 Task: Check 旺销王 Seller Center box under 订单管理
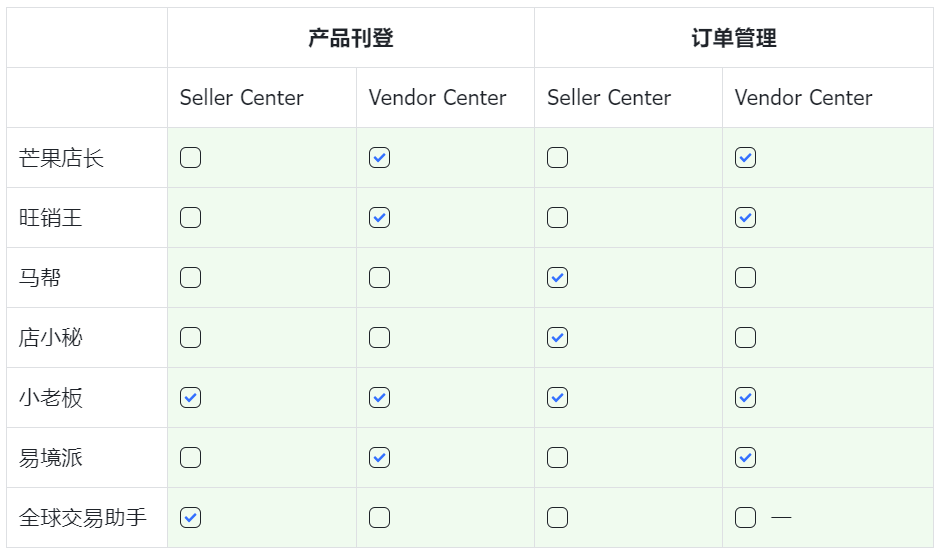click(558, 218)
